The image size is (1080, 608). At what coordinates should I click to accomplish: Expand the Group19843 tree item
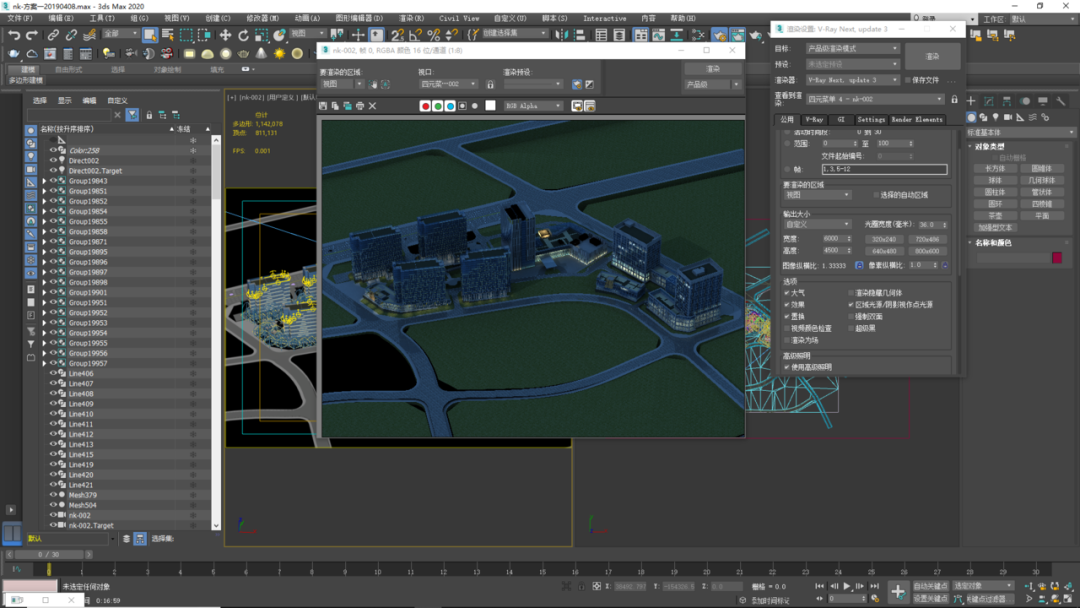pyautogui.click(x=44, y=181)
